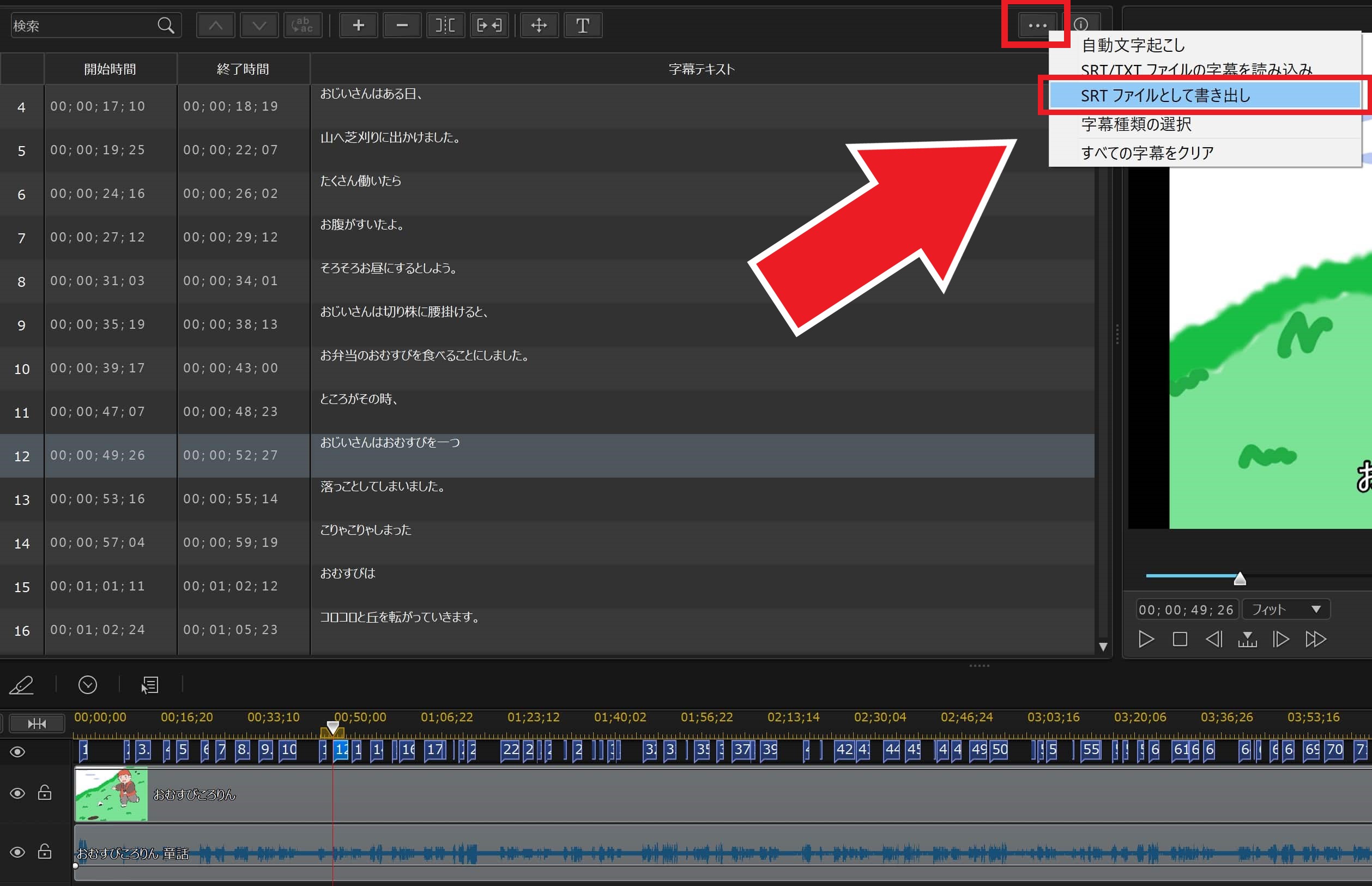Hide the subtitle track with eye icon
Viewport: 1372px width, 886px height.
[17, 752]
